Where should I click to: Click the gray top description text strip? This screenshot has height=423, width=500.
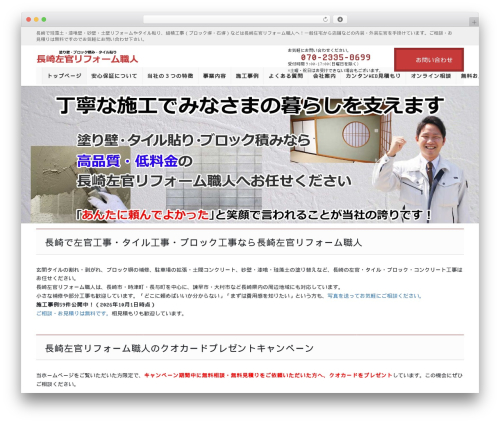250,36
